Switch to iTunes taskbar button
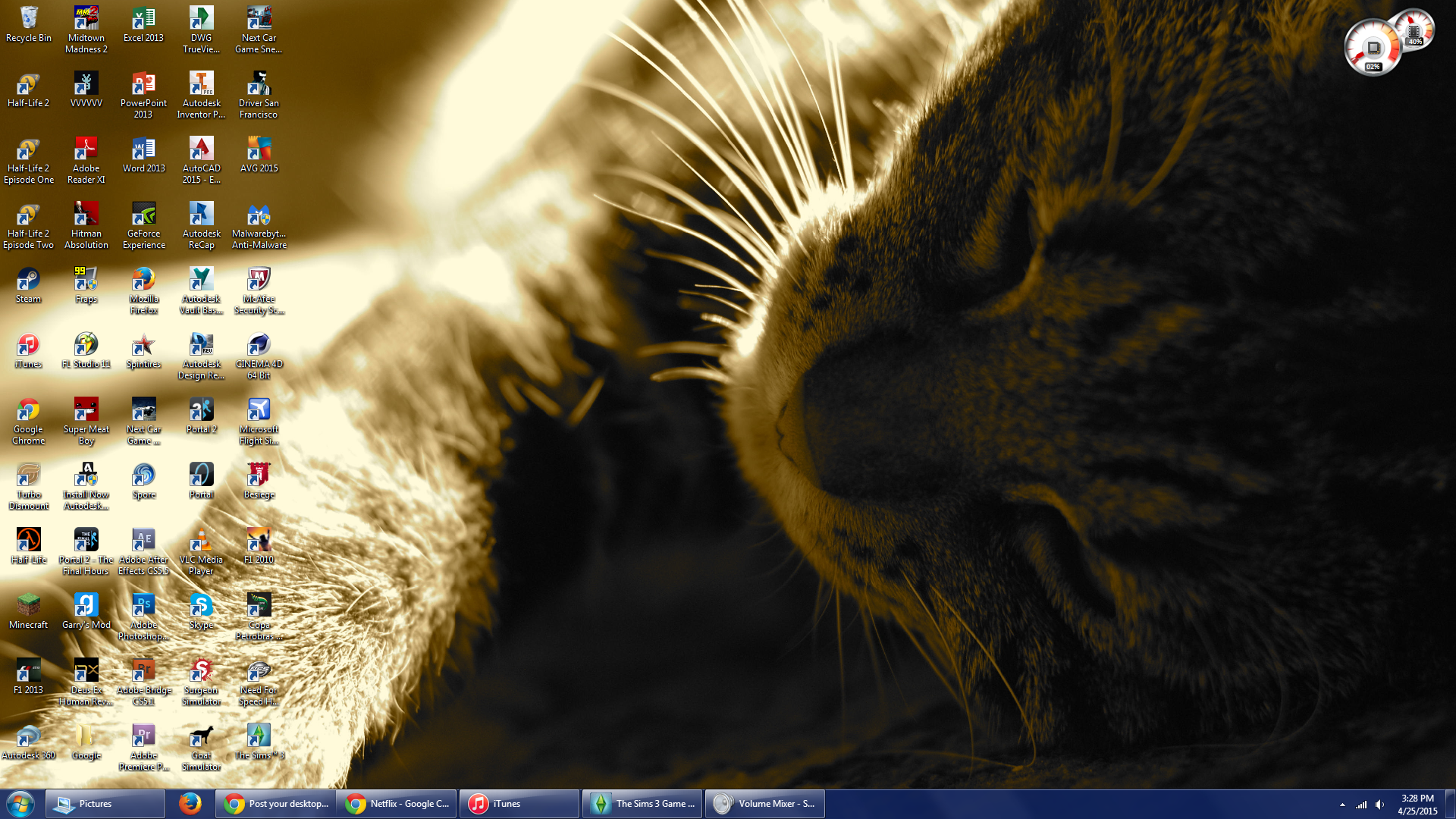The width and height of the screenshot is (1456, 819). [x=519, y=804]
